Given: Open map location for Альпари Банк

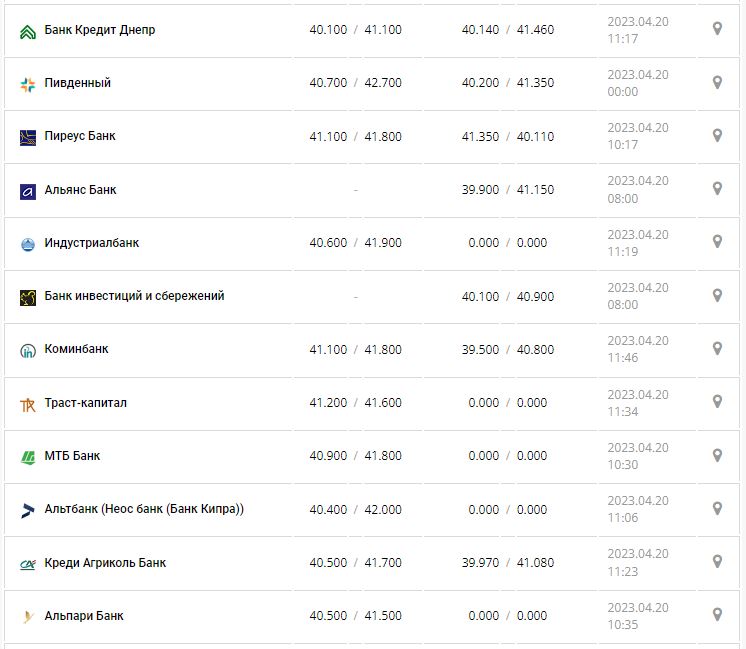Looking at the screenshot, I should point(717,614).
